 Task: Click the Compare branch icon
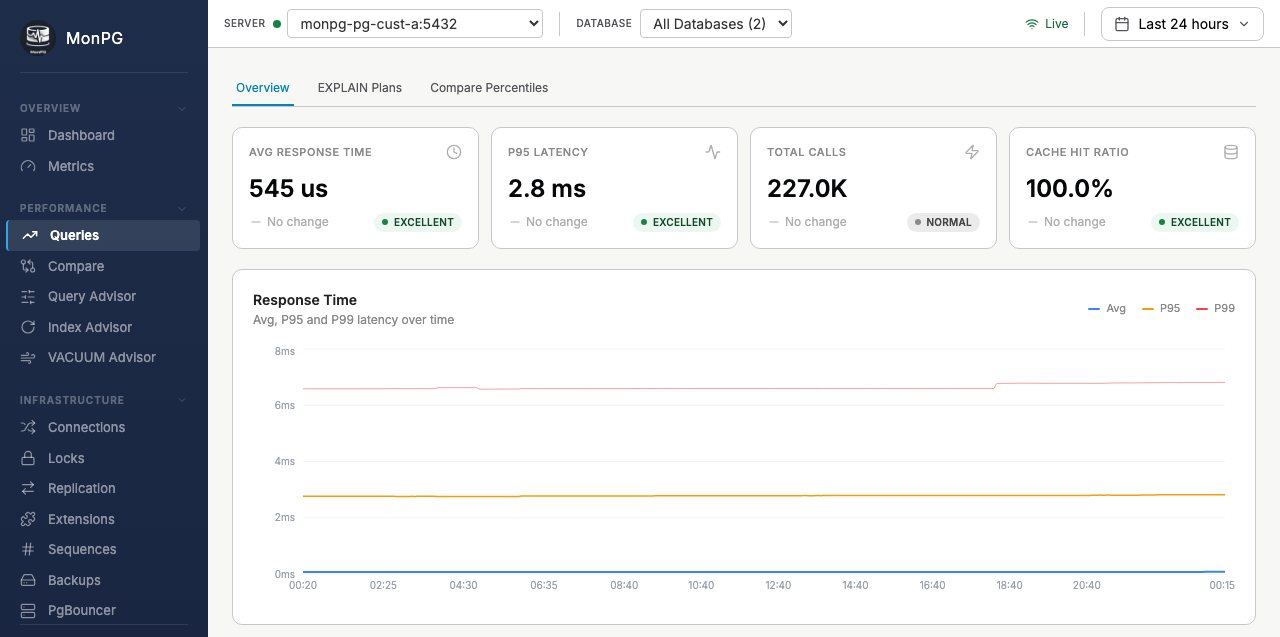coord(28,266)
